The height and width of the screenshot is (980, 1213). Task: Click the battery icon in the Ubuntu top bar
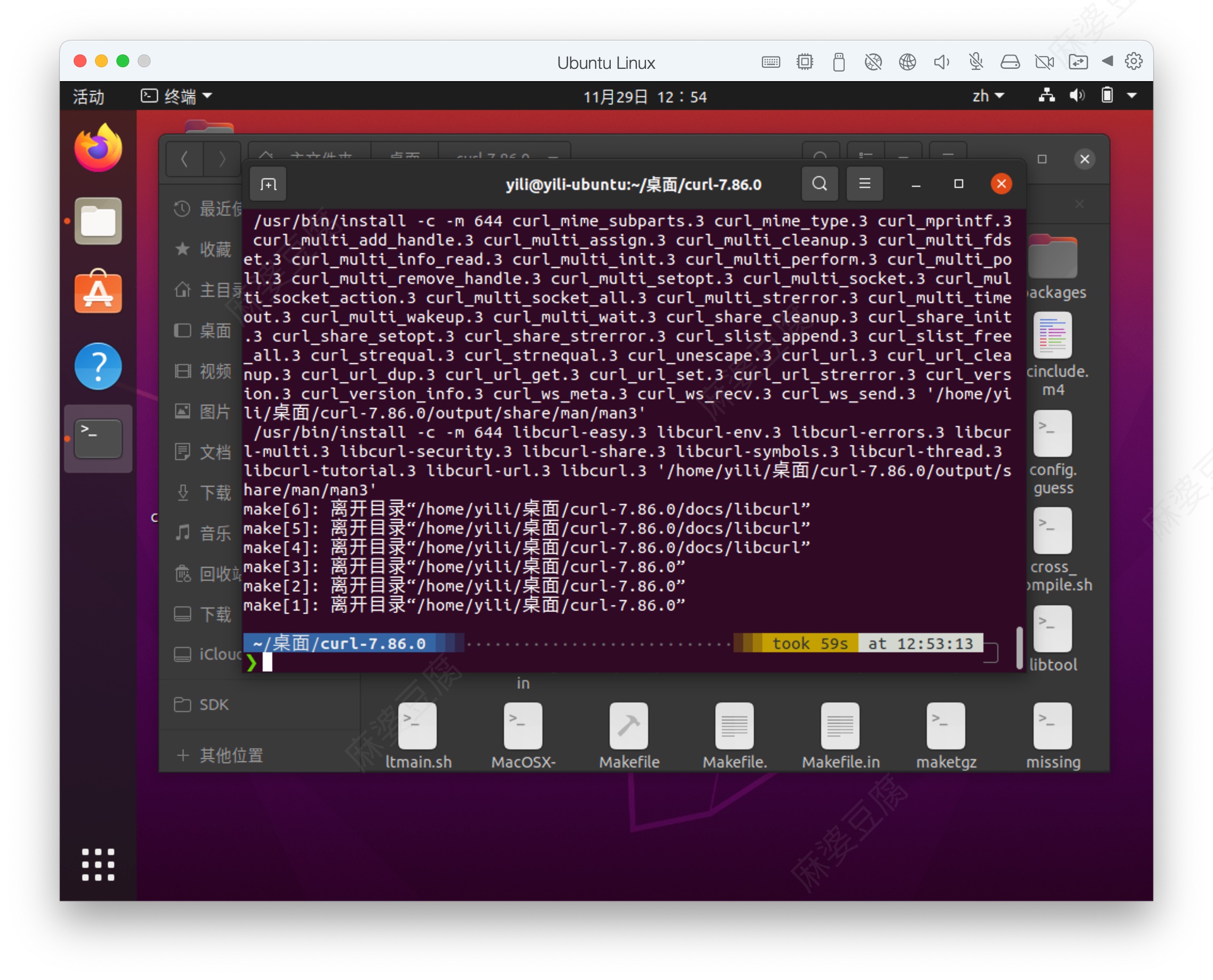[x=1107, y=96]
